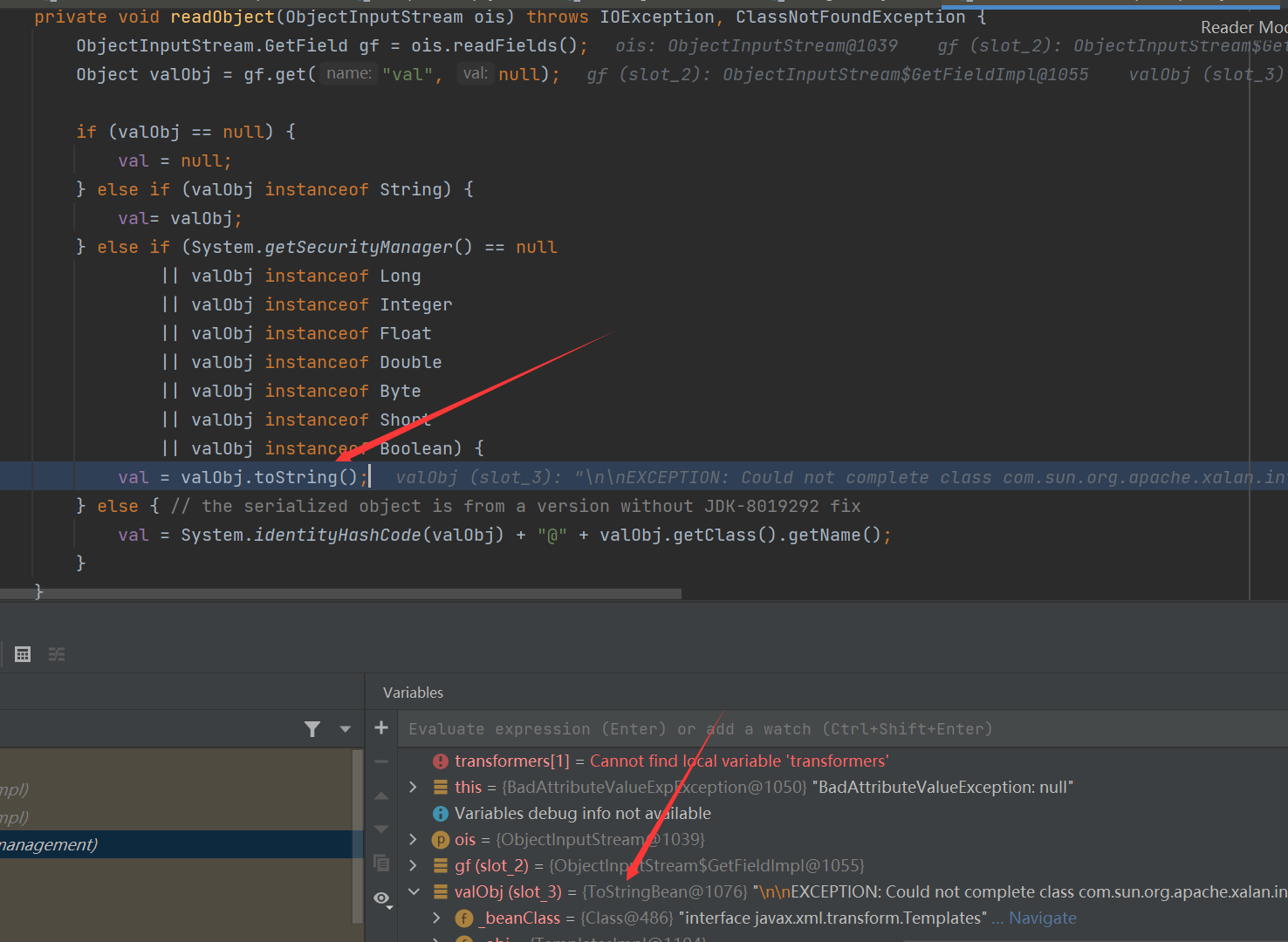Move watch up with the up arrow
1288x942 pixels.
pyautogui.click(x=381, y=795)
